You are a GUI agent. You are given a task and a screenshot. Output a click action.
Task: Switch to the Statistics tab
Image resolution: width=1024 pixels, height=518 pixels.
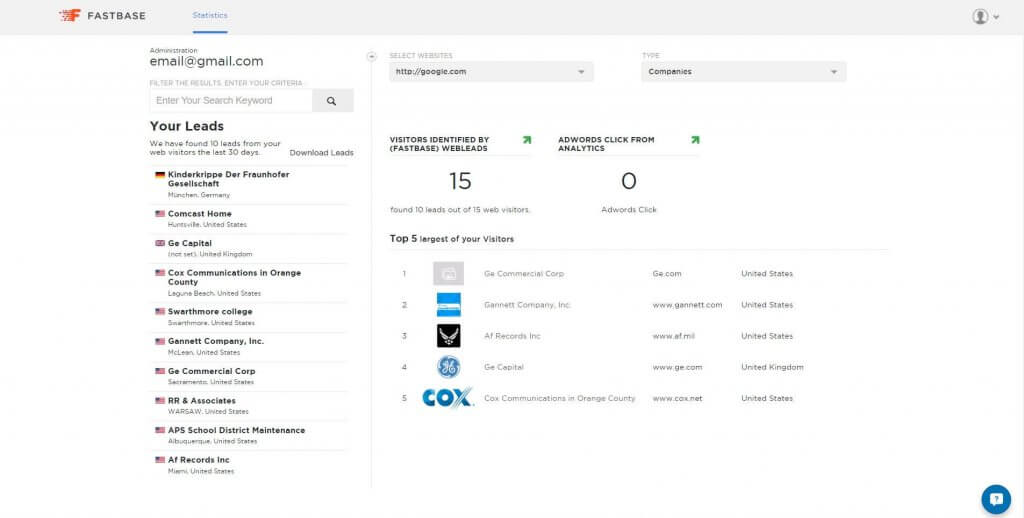pos(210,16)
